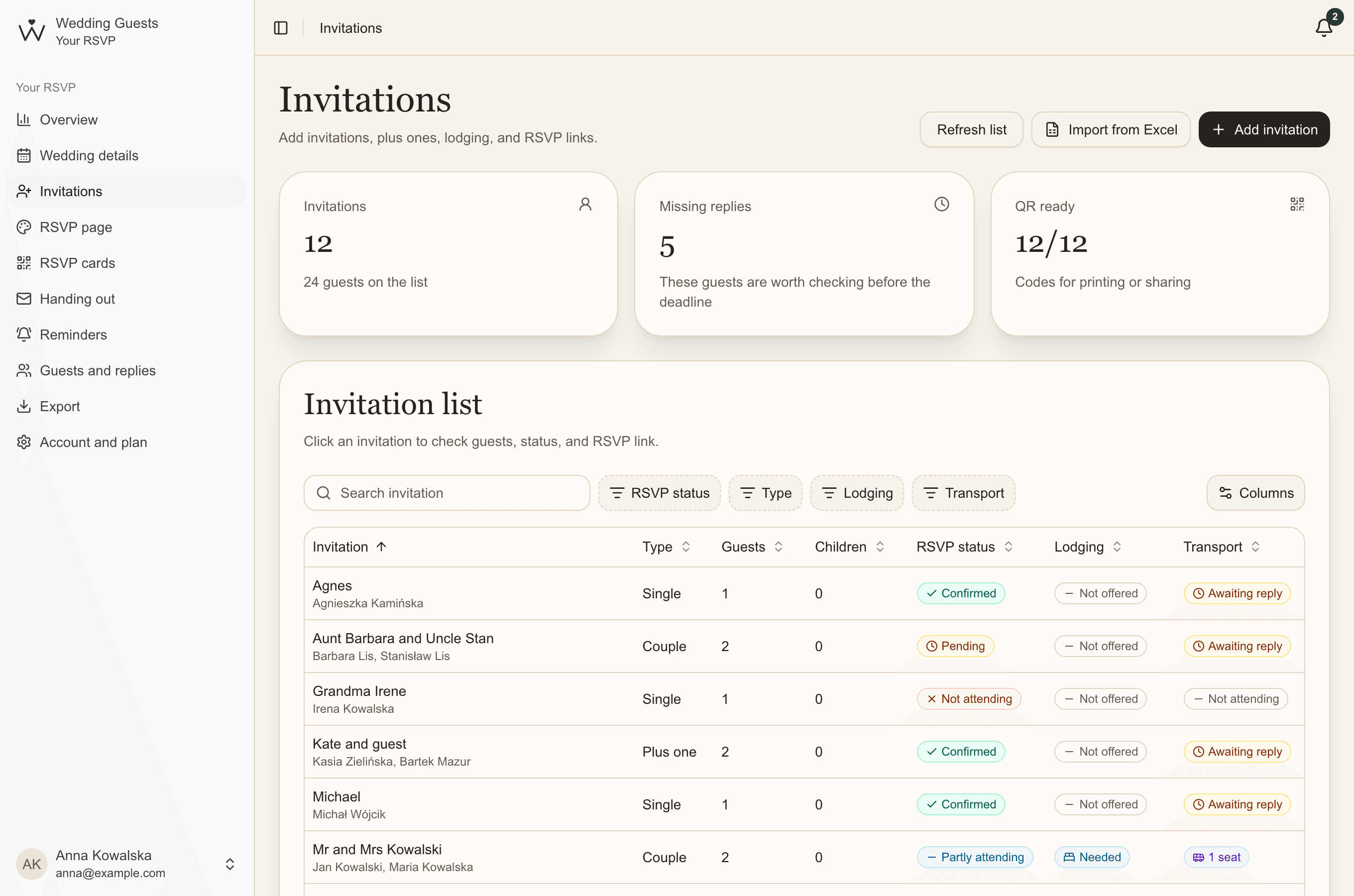Click the RSVP page palette icon
This screenshot has width=1354, height=896.
coord(23,227)
